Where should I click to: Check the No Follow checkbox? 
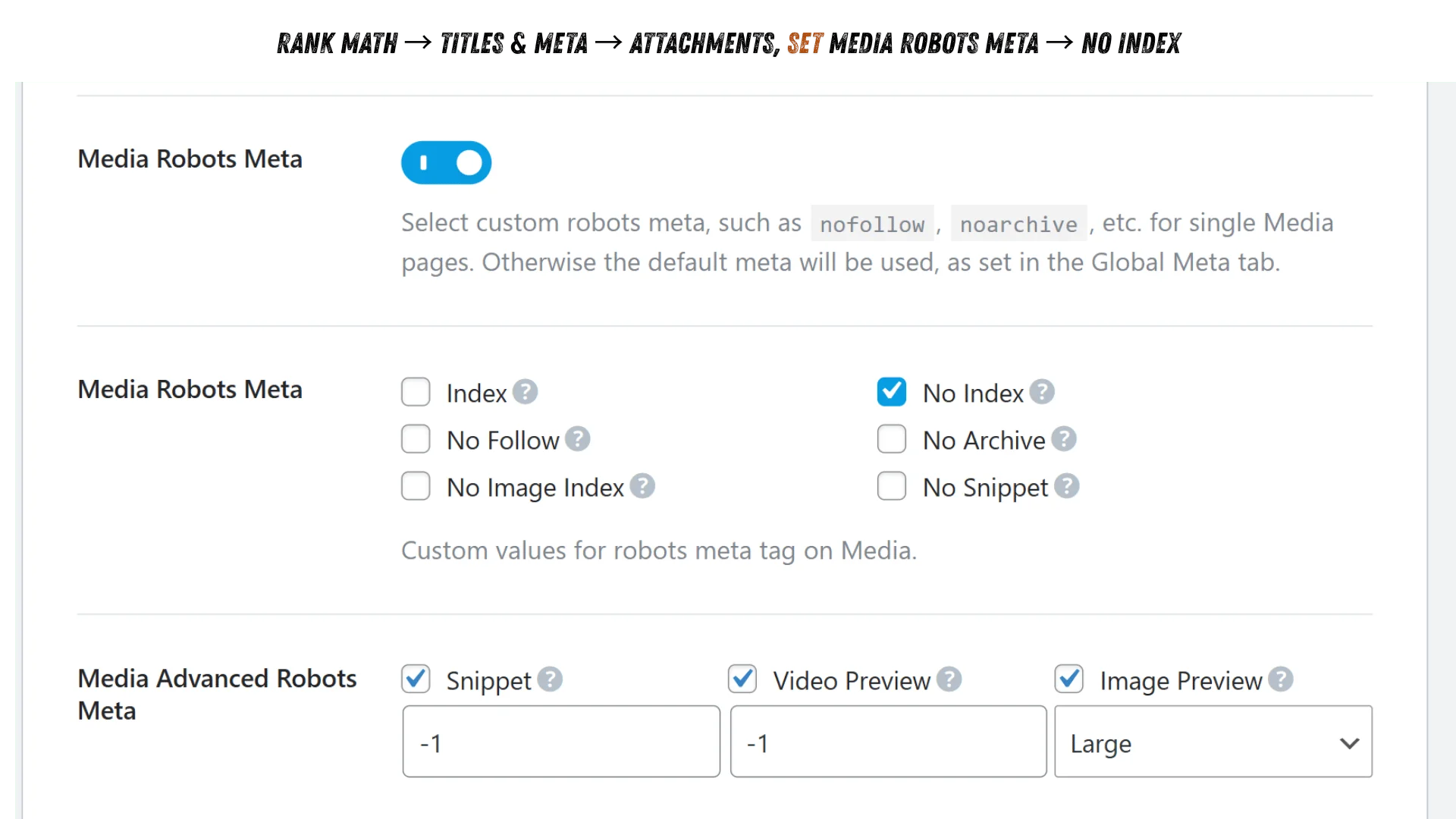[416, 439]
